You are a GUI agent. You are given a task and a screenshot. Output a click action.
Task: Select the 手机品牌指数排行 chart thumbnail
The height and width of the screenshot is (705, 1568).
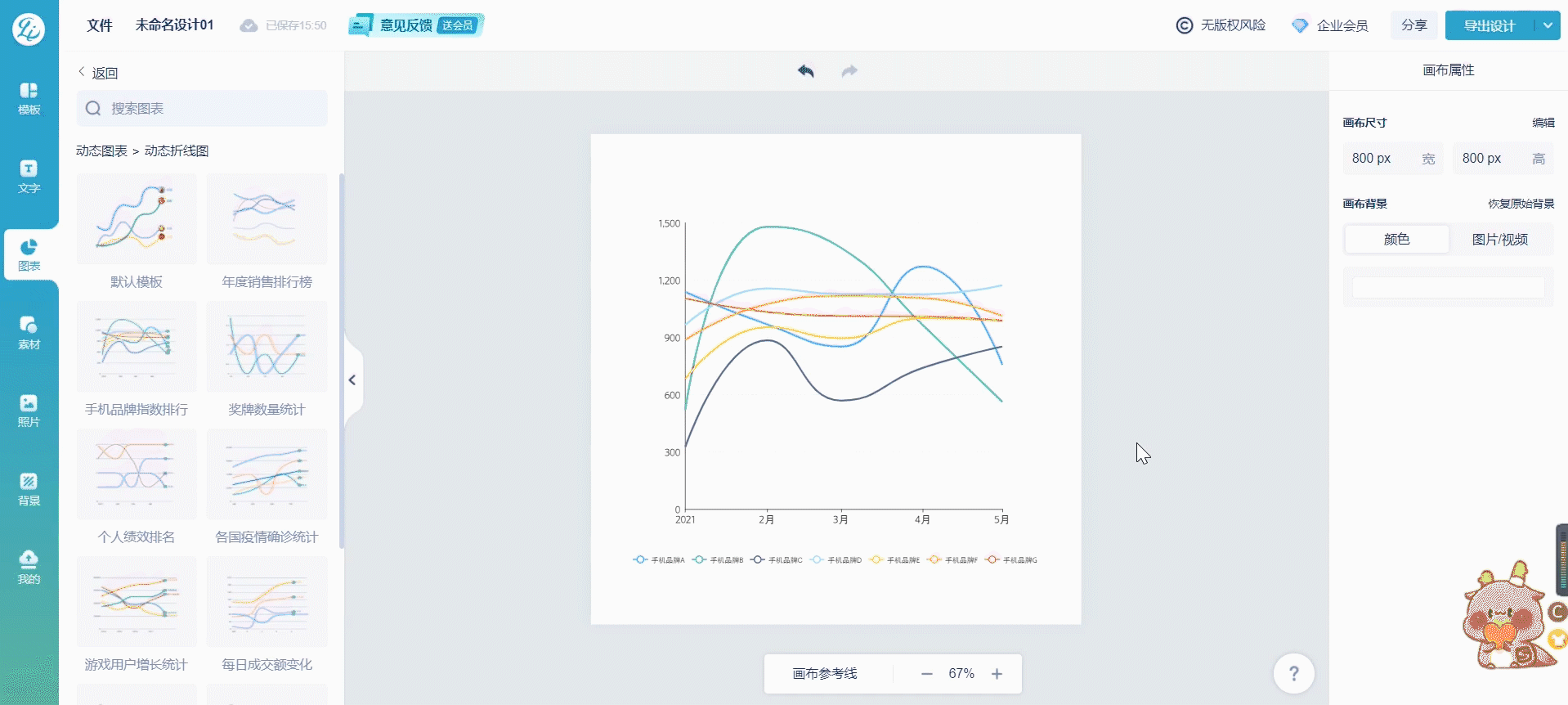pos(137,347)
